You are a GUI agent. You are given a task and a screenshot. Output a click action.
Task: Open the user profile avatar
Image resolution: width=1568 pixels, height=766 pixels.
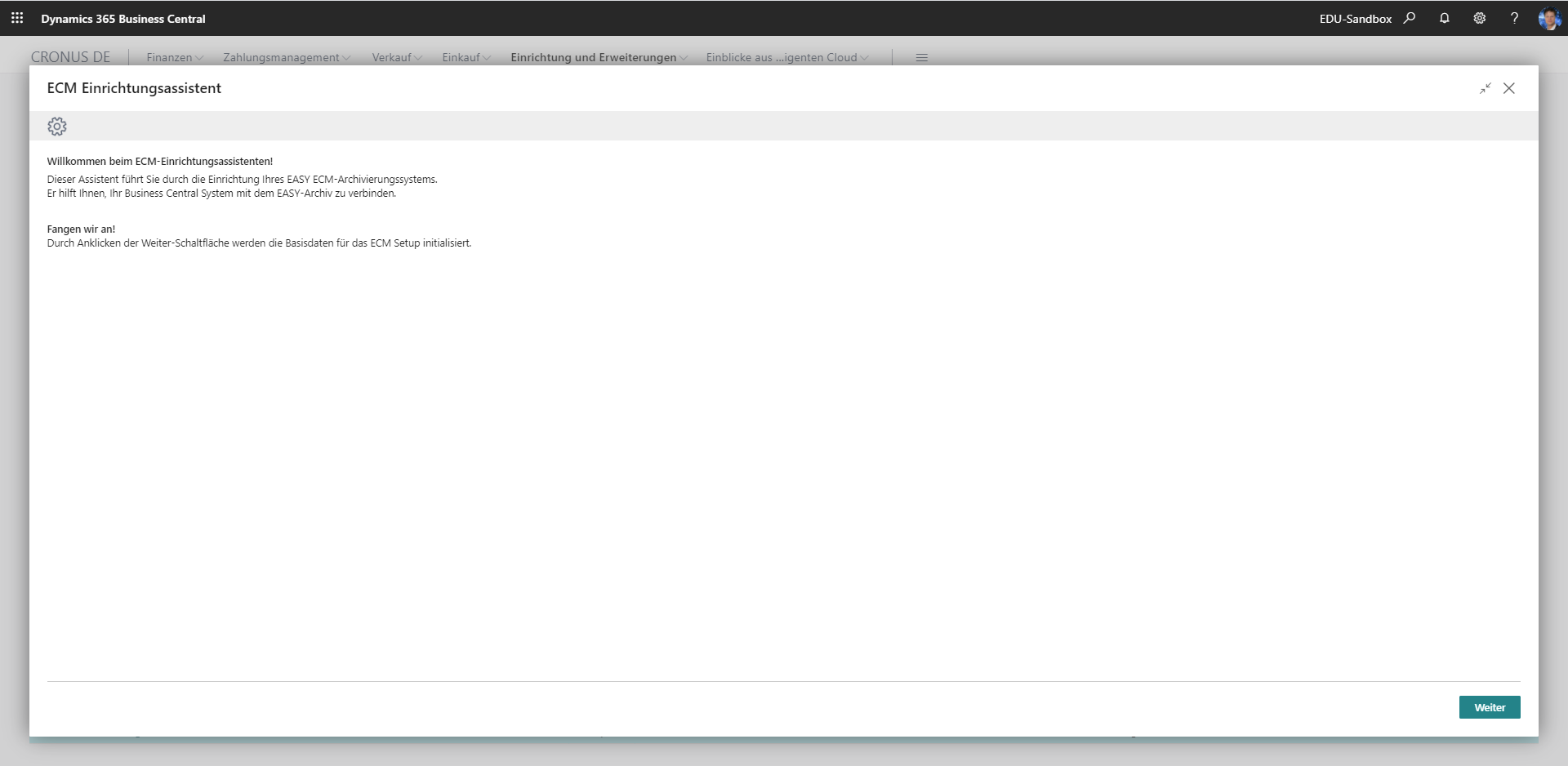coord(1549,18)
